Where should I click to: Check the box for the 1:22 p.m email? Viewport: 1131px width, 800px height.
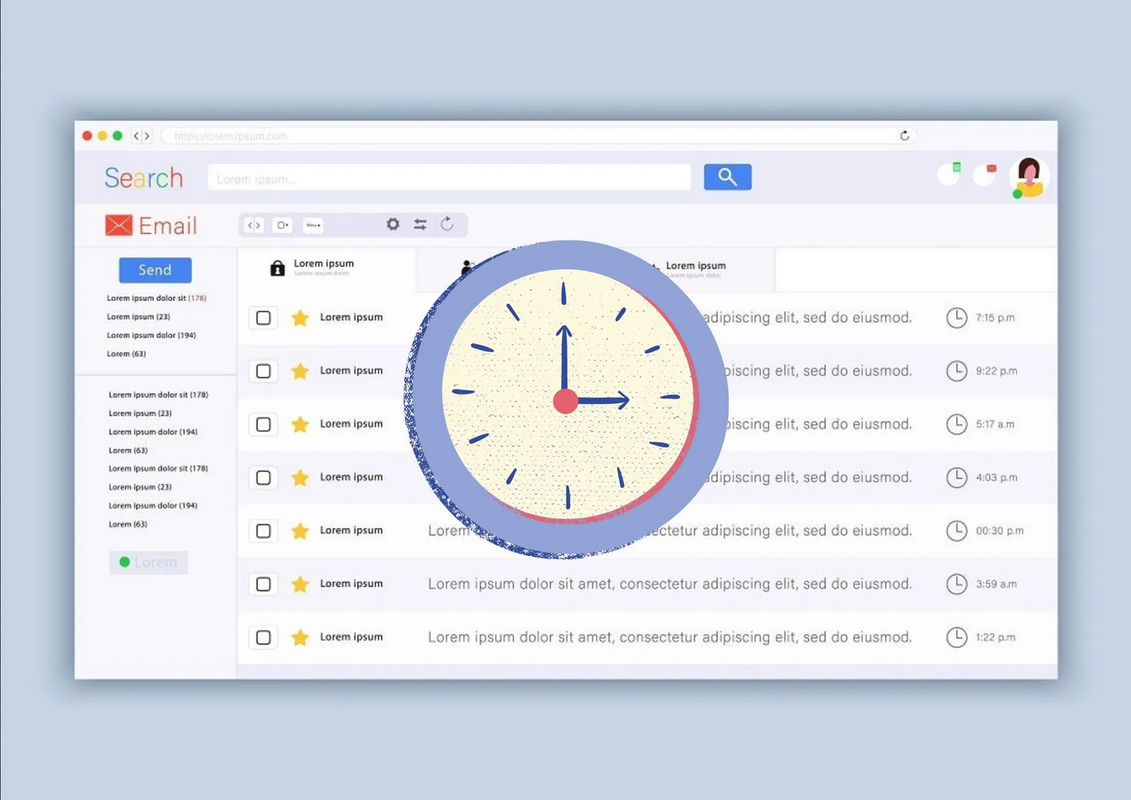click(x=263, y=638)
